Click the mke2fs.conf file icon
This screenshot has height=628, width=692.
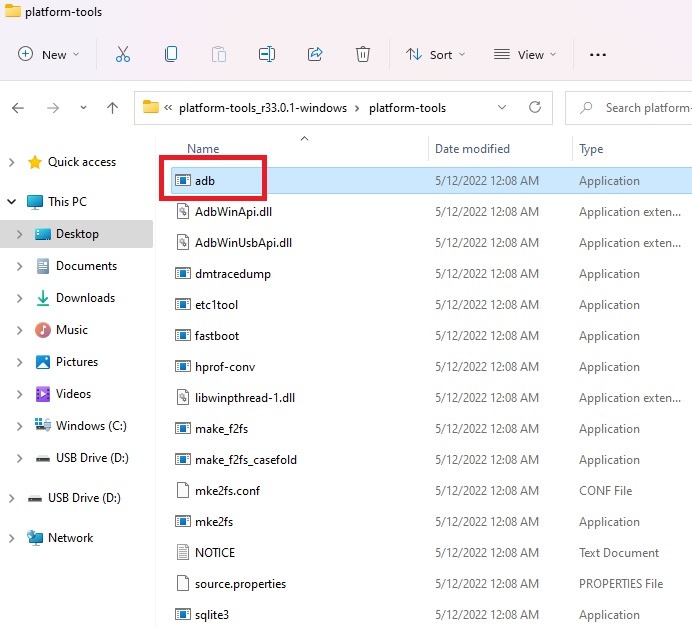point(183,490)
